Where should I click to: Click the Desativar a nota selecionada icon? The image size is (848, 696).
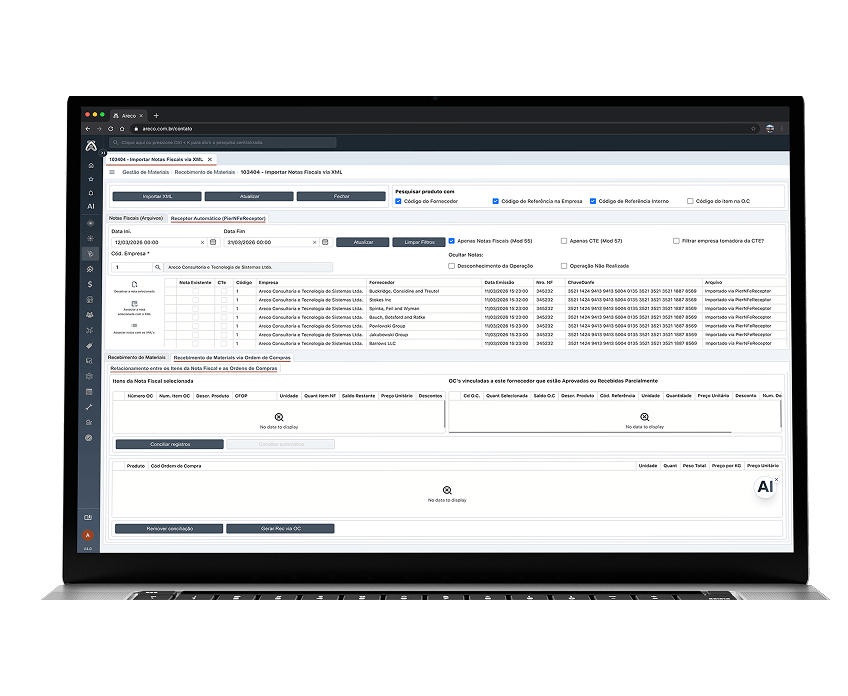click(x=134, y=284)
